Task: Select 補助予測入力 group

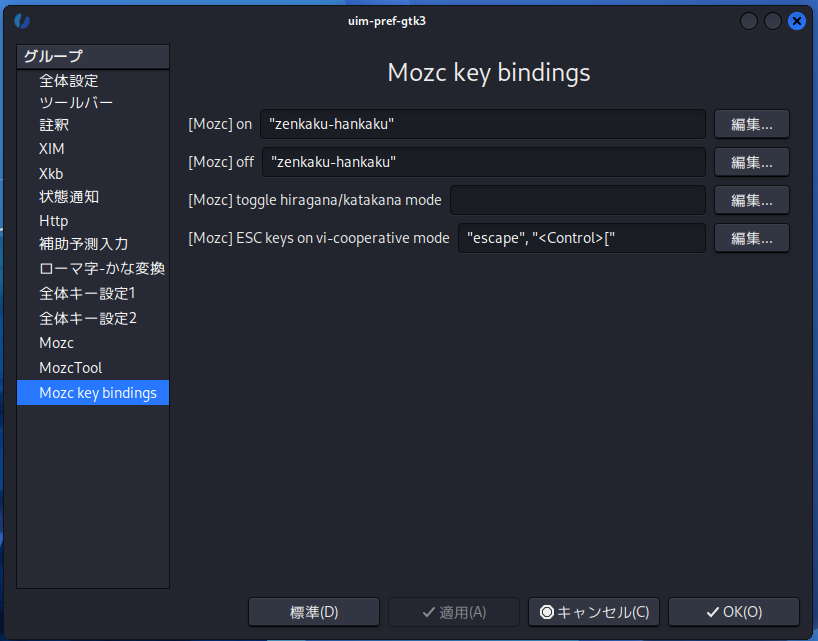Action: click(93, 244)
